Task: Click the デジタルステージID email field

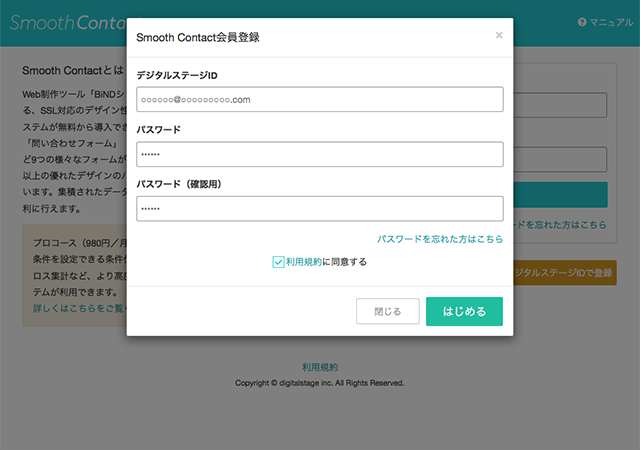Action: pyautogui.click(x=320, y=99)
